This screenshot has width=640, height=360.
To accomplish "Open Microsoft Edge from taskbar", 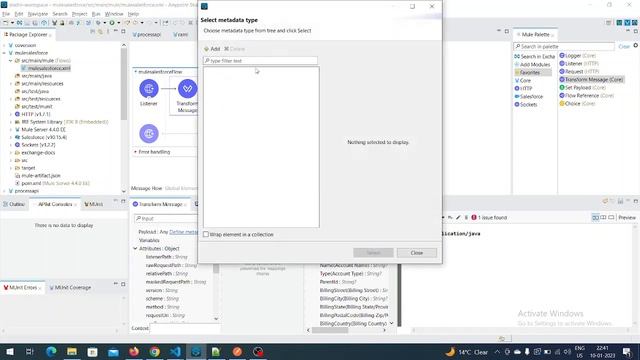I will point(51,351).
